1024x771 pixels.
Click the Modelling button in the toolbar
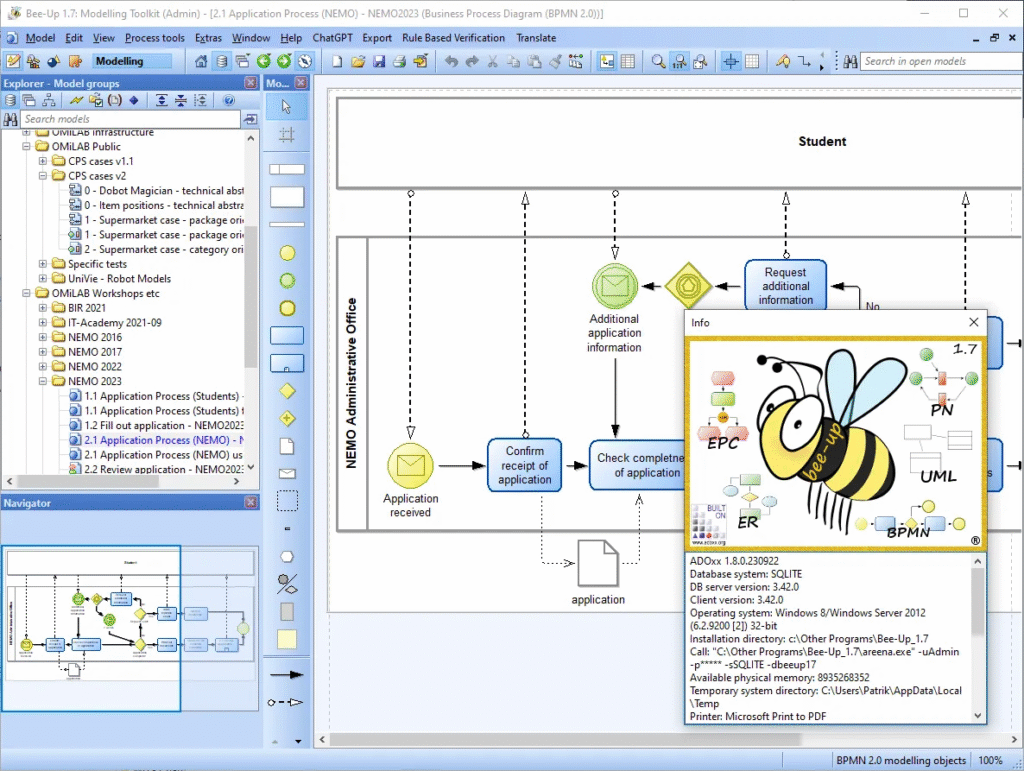[132, 60]
